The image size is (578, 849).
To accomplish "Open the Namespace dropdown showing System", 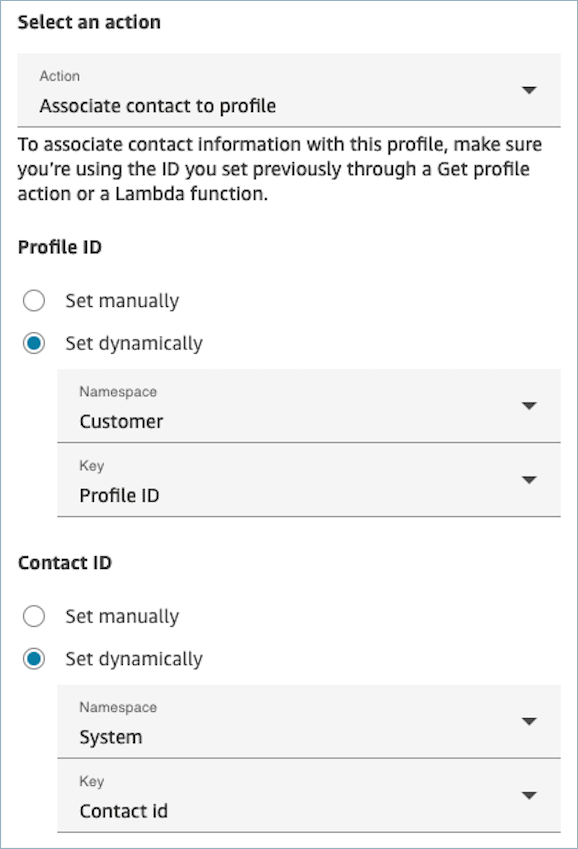I will [x=300, y=722].
